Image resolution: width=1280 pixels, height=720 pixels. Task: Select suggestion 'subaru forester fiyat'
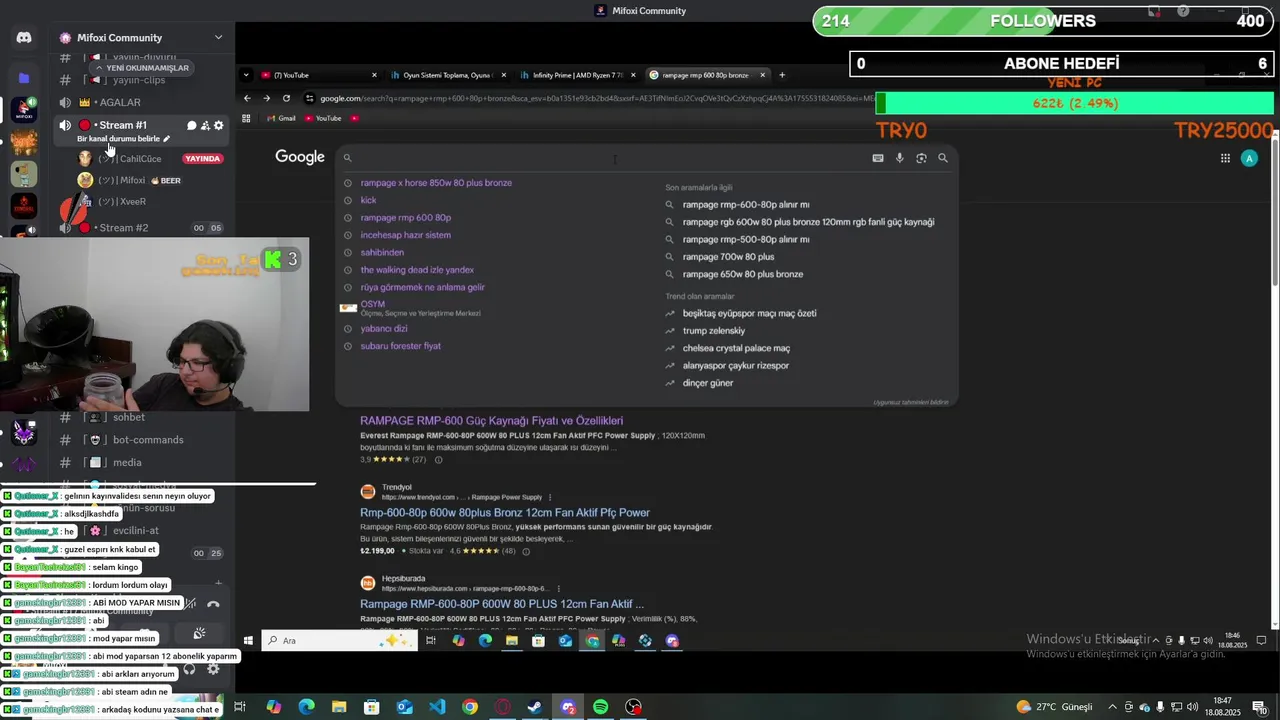pyautogui.click(x=401, y=346)
